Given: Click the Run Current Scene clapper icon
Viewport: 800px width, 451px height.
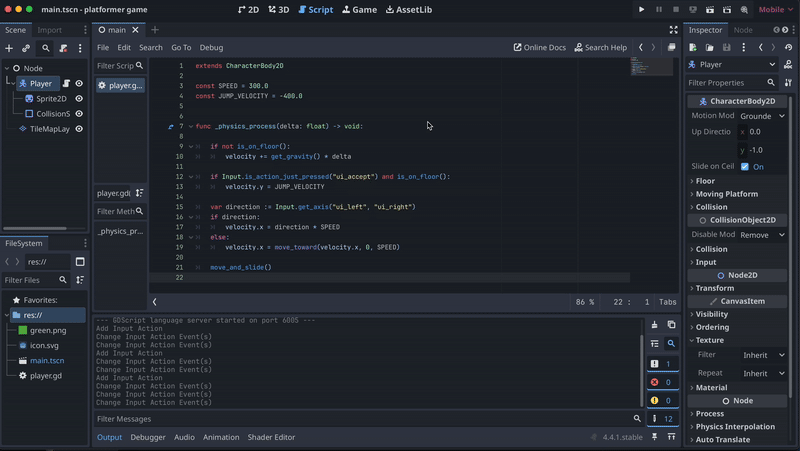Looking at the screenshot, I should [710, 9].
